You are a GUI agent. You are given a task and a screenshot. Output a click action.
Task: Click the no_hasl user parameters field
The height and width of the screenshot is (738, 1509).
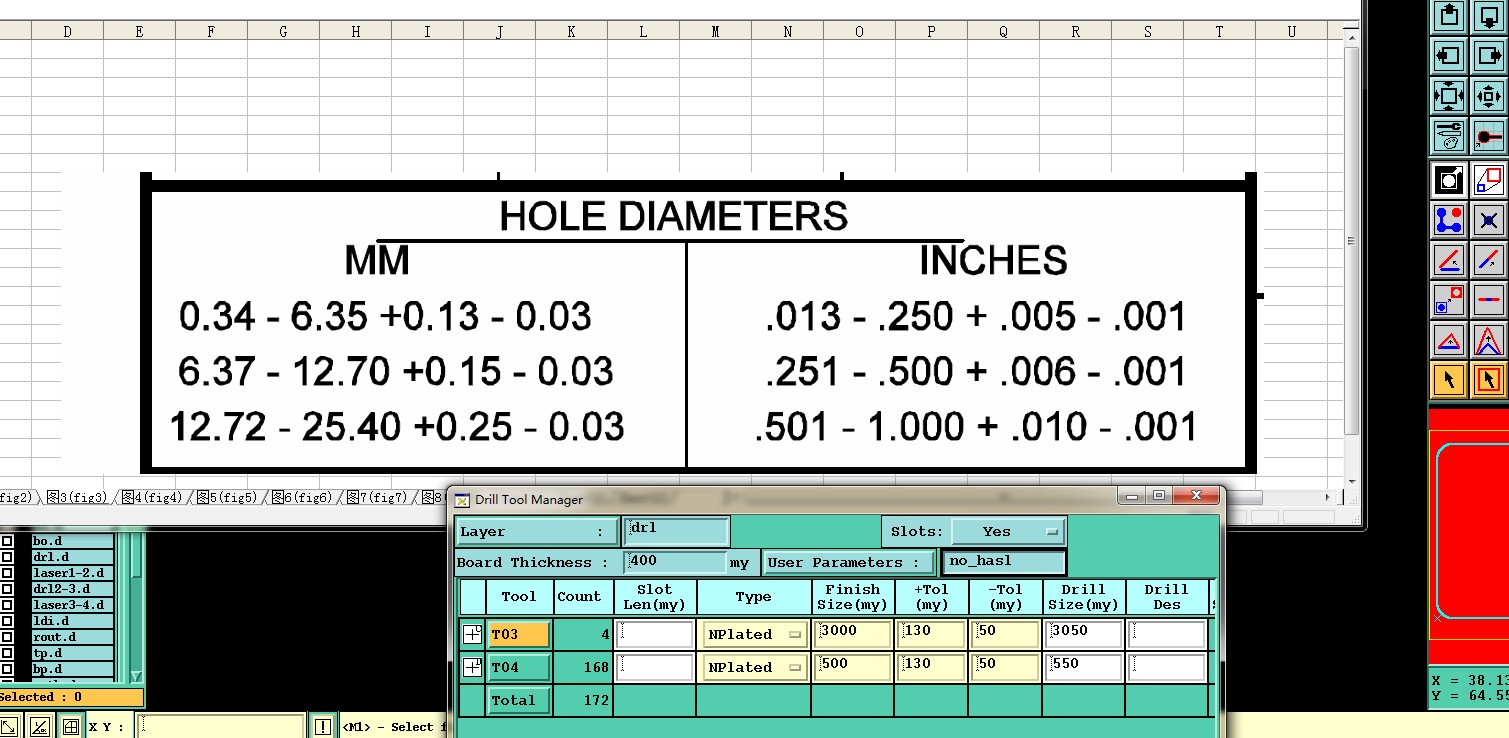[x=1004, y=562]
